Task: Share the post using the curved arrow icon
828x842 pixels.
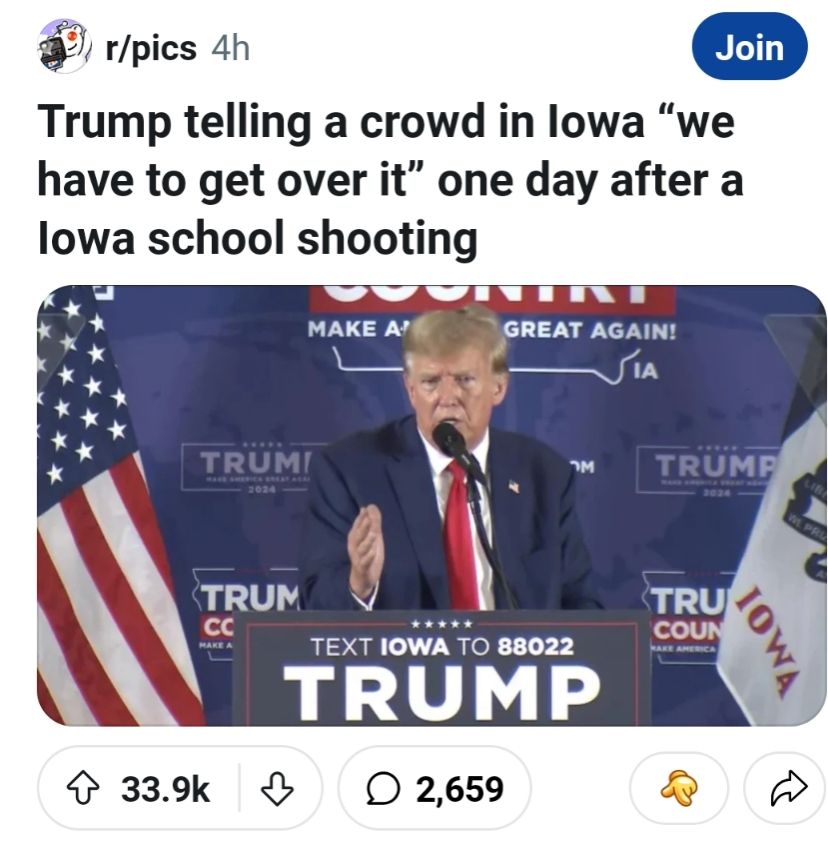Action: click(789, 788)
